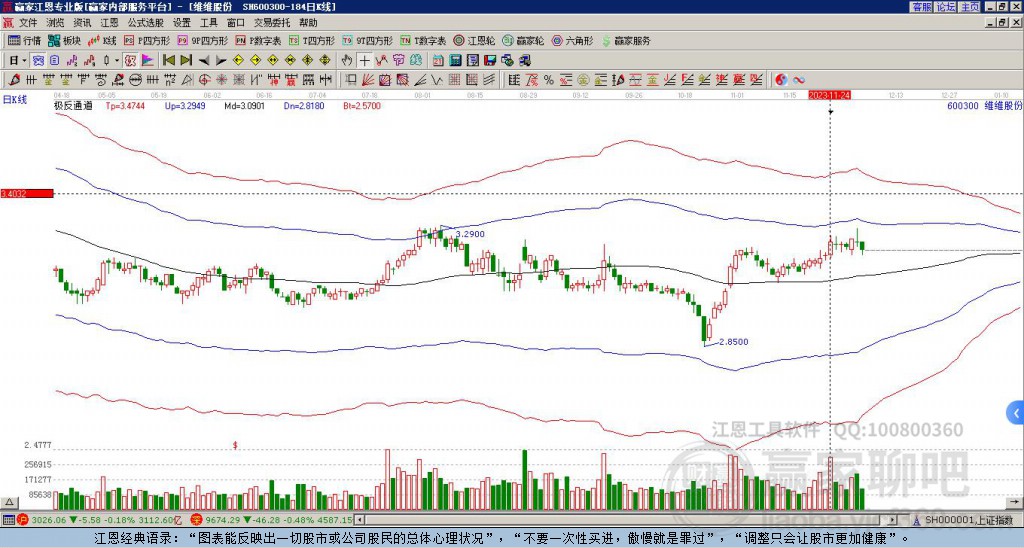Click the infinity loop icon

coord(799,80)
